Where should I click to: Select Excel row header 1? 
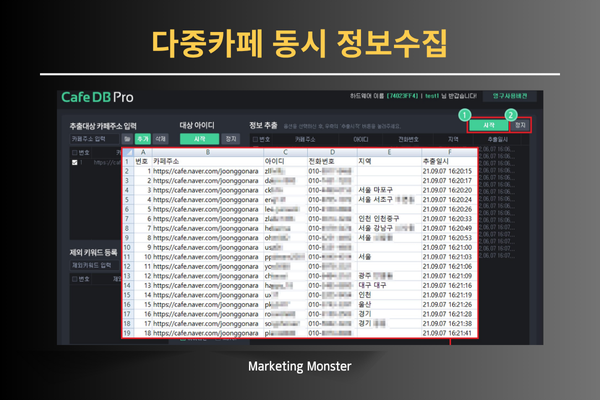[128, 161]
